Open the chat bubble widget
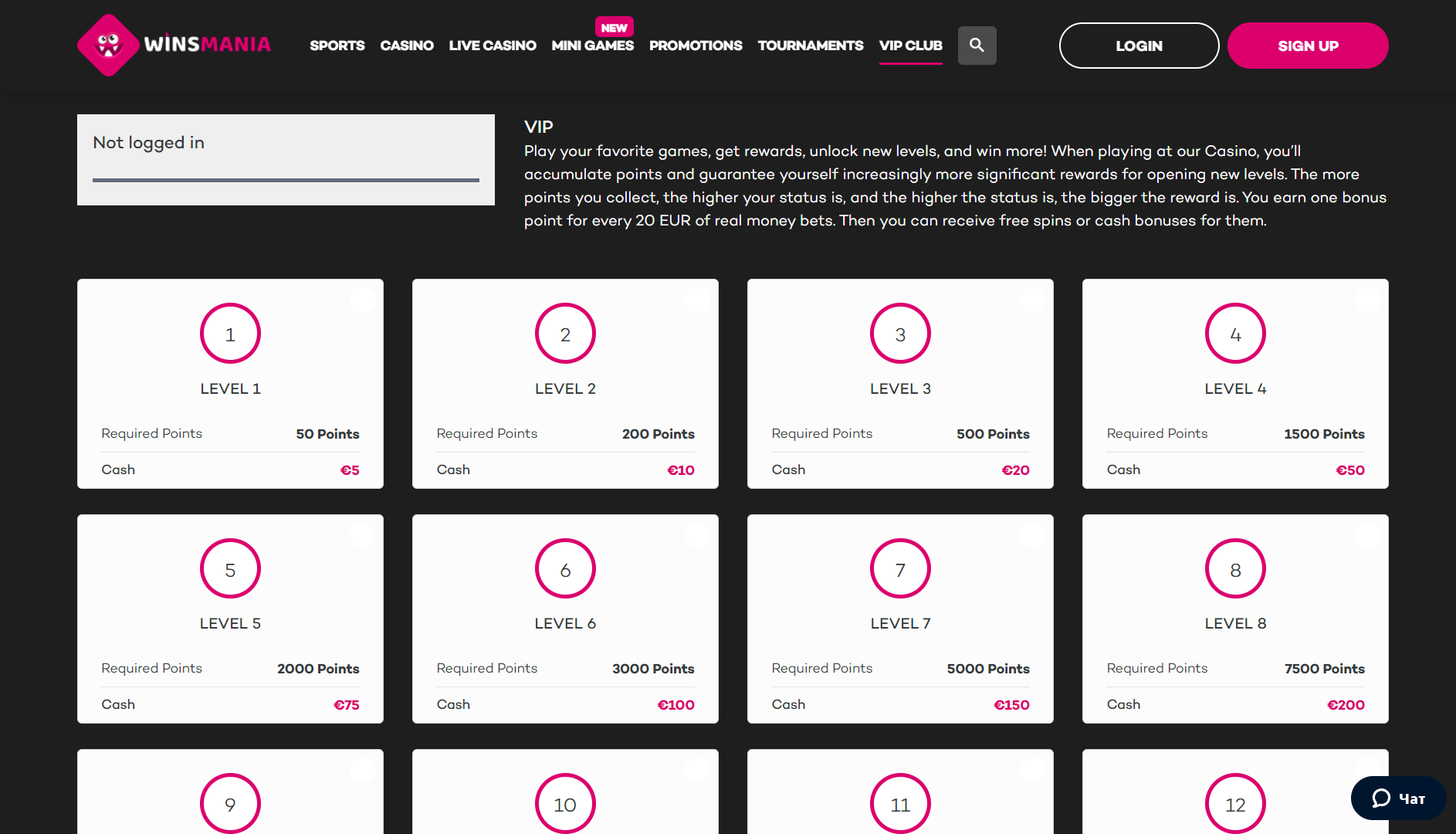1456x834 pixels. coord(1397,798)
